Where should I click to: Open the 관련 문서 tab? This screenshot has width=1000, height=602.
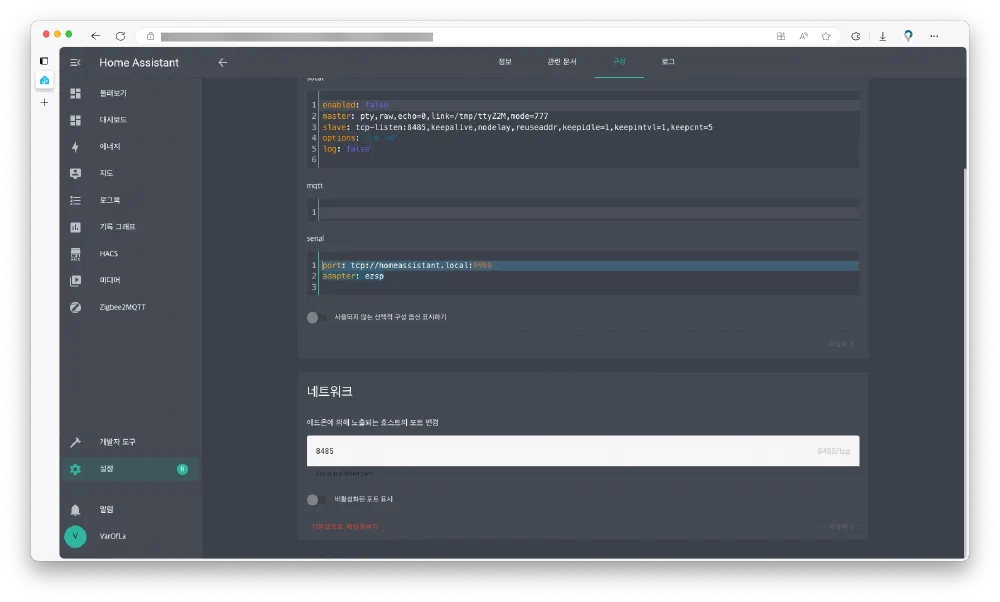click(x=561, y=62)
